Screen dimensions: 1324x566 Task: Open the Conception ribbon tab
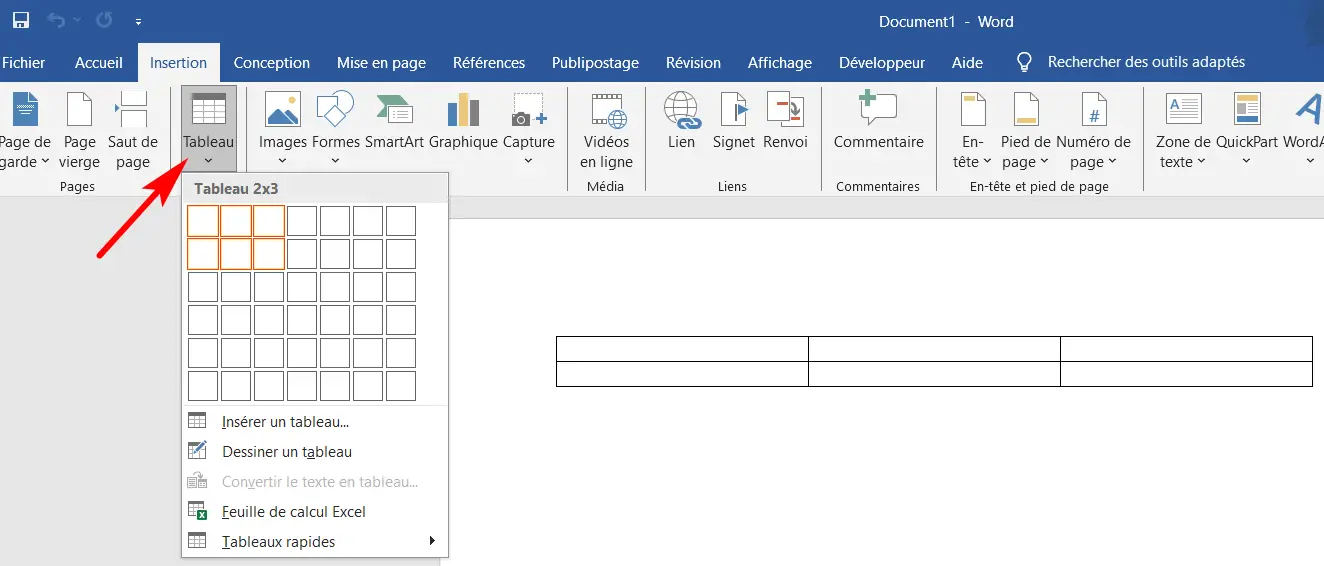coord(272,62)
